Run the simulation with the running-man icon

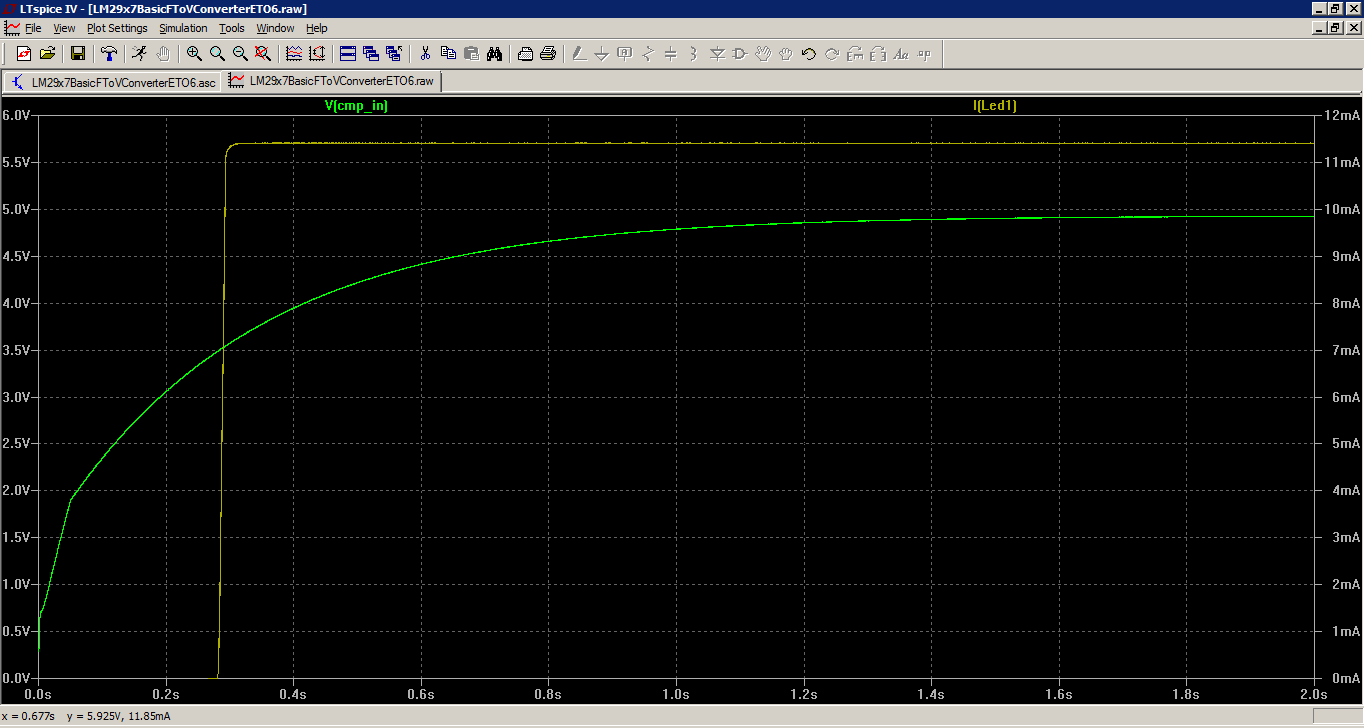coord(139,53)
